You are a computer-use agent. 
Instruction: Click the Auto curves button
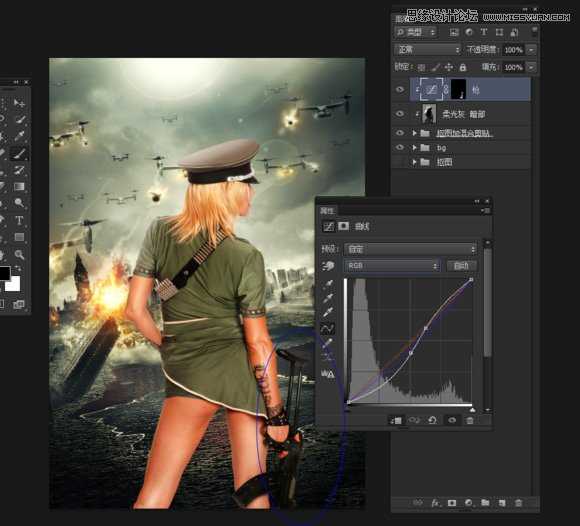(x=461, y=266)
